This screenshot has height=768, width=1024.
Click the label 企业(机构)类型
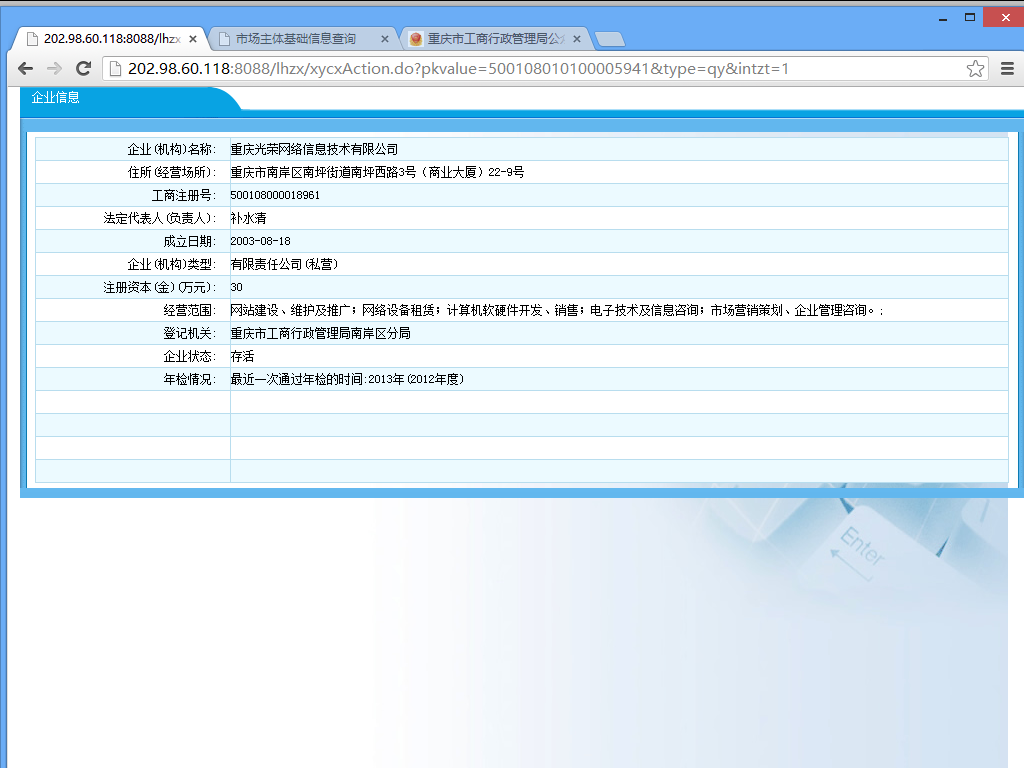point(171,264)
